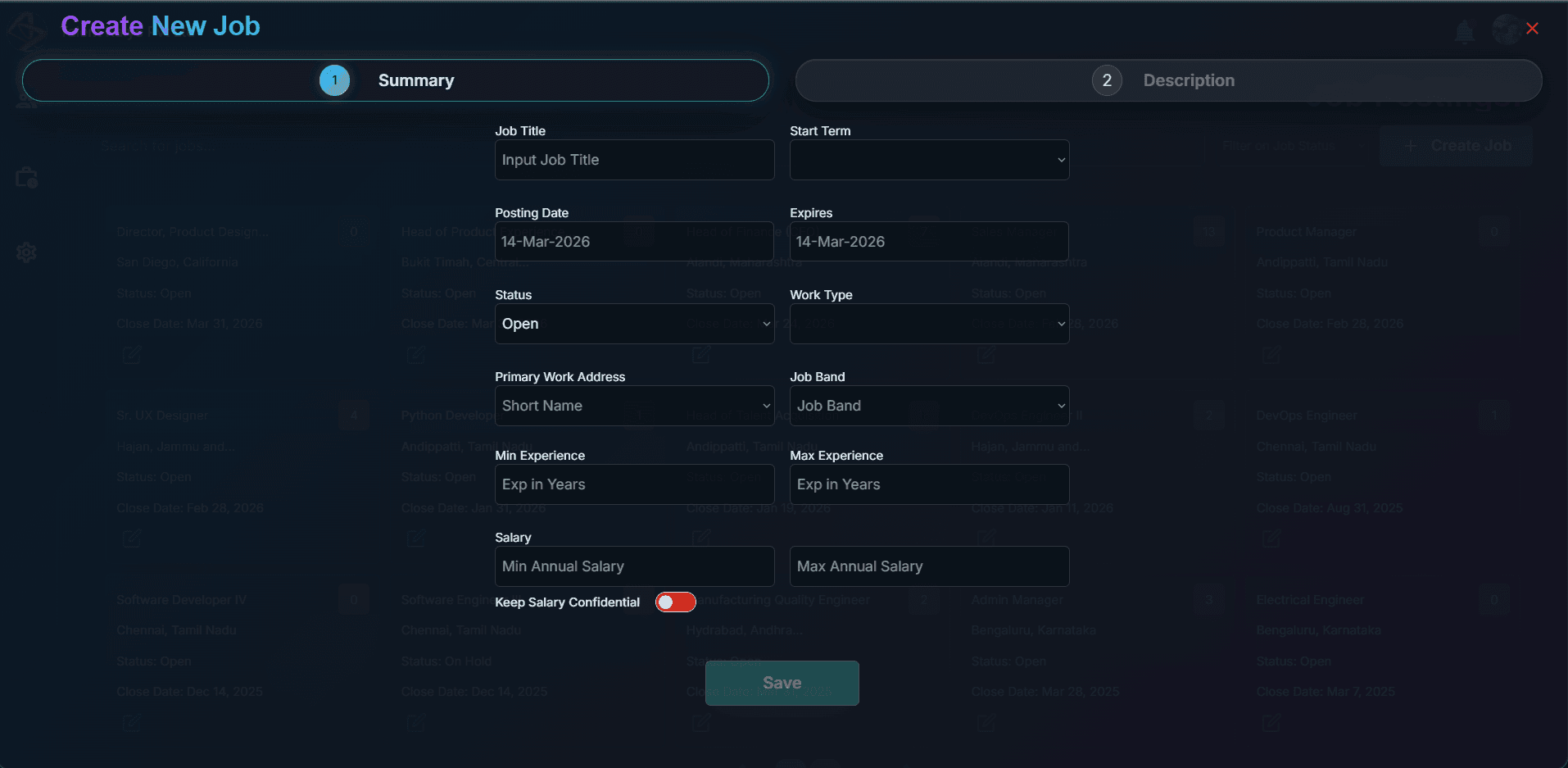
Task: Switch to the Description tab
Action: pos(1189,80)
